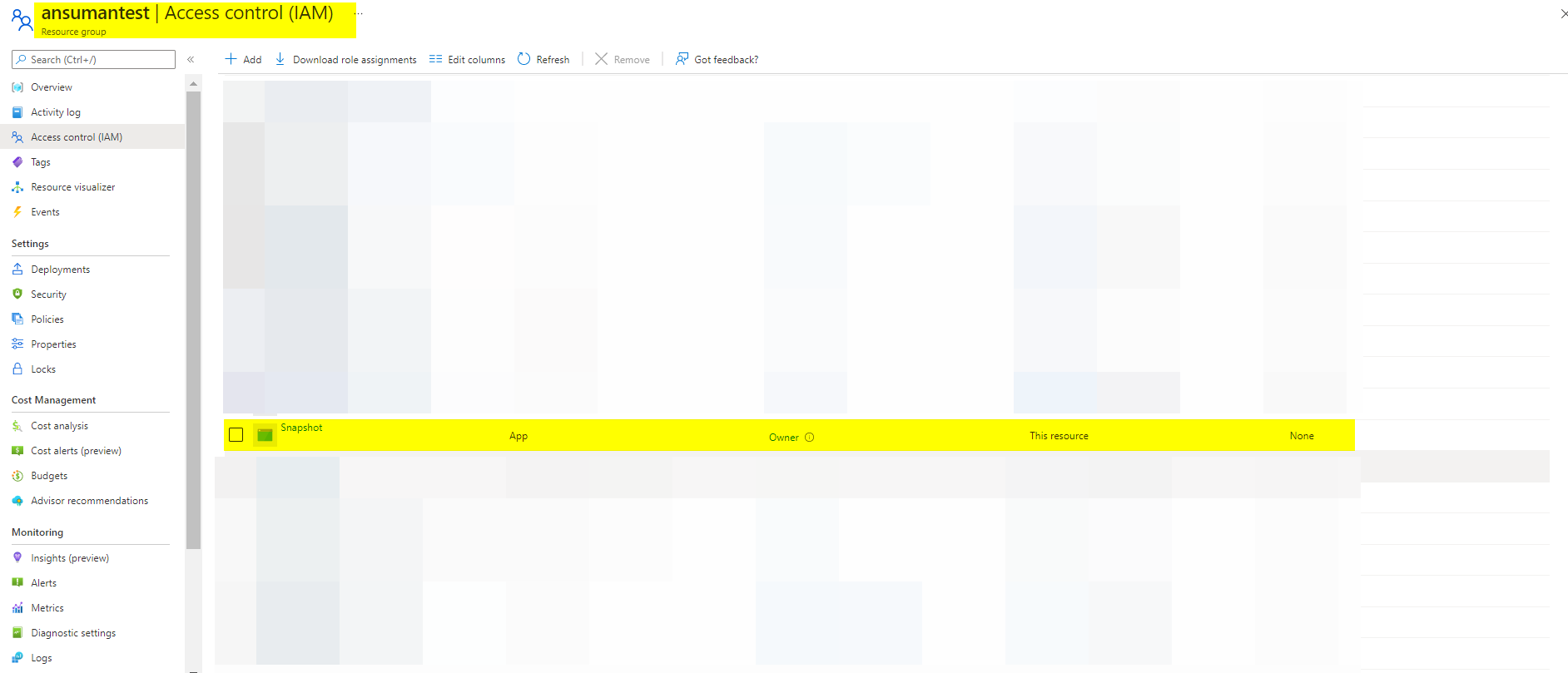Collapse the sidebar menu with the chevron
1568x673 pixels.
point(191,60)
